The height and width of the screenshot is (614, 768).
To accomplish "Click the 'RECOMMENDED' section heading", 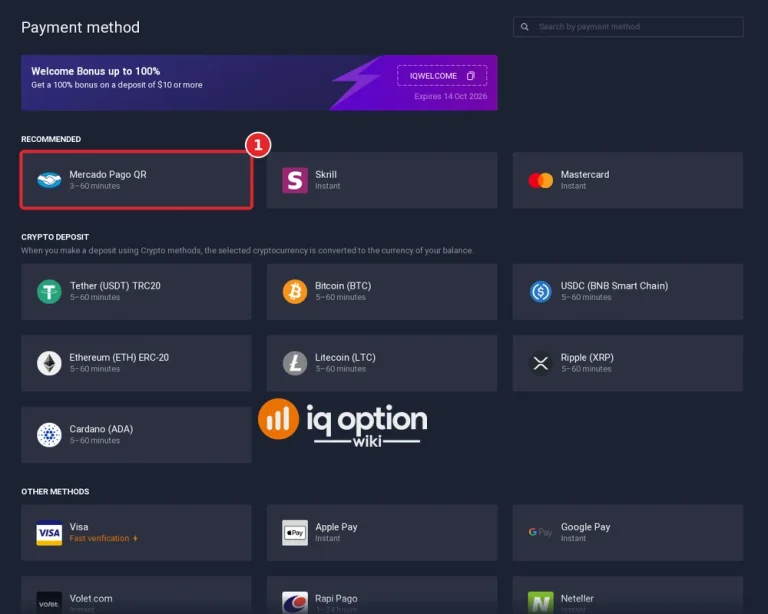I will tap(51, 139).
